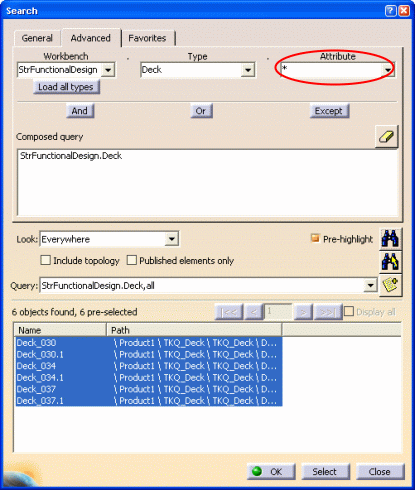Click the Except operator button
This screenshot has width=415, height=490.
[x=329, y=111]
